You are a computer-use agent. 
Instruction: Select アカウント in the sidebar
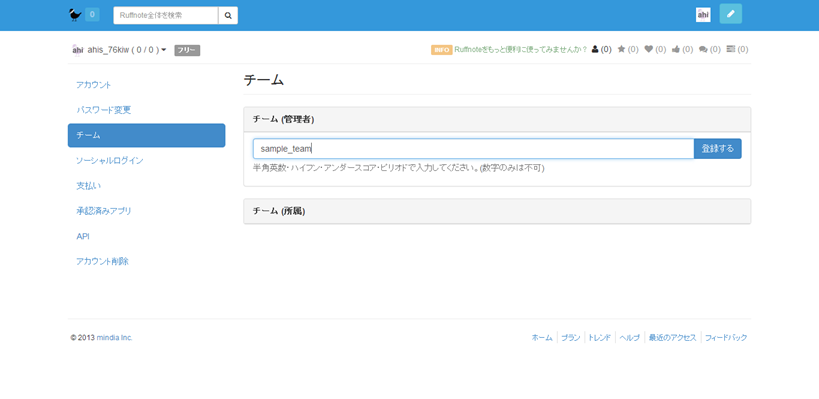93,85
